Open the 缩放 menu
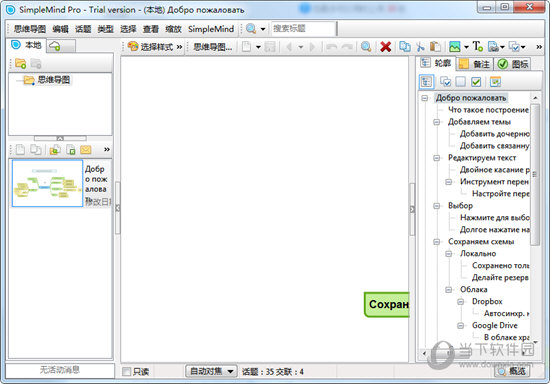550x384 pixels. click(x=173, y=29)
